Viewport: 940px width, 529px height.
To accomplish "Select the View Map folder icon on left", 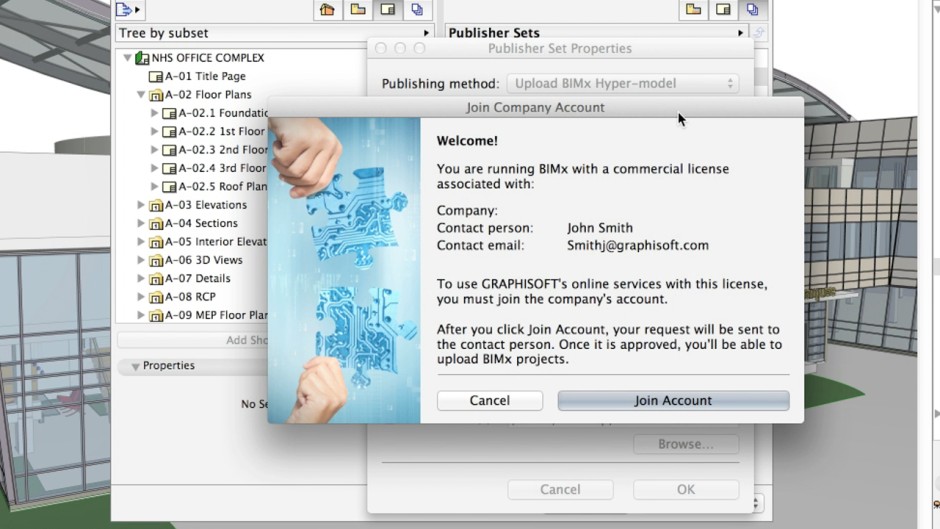I will point(358,9).
